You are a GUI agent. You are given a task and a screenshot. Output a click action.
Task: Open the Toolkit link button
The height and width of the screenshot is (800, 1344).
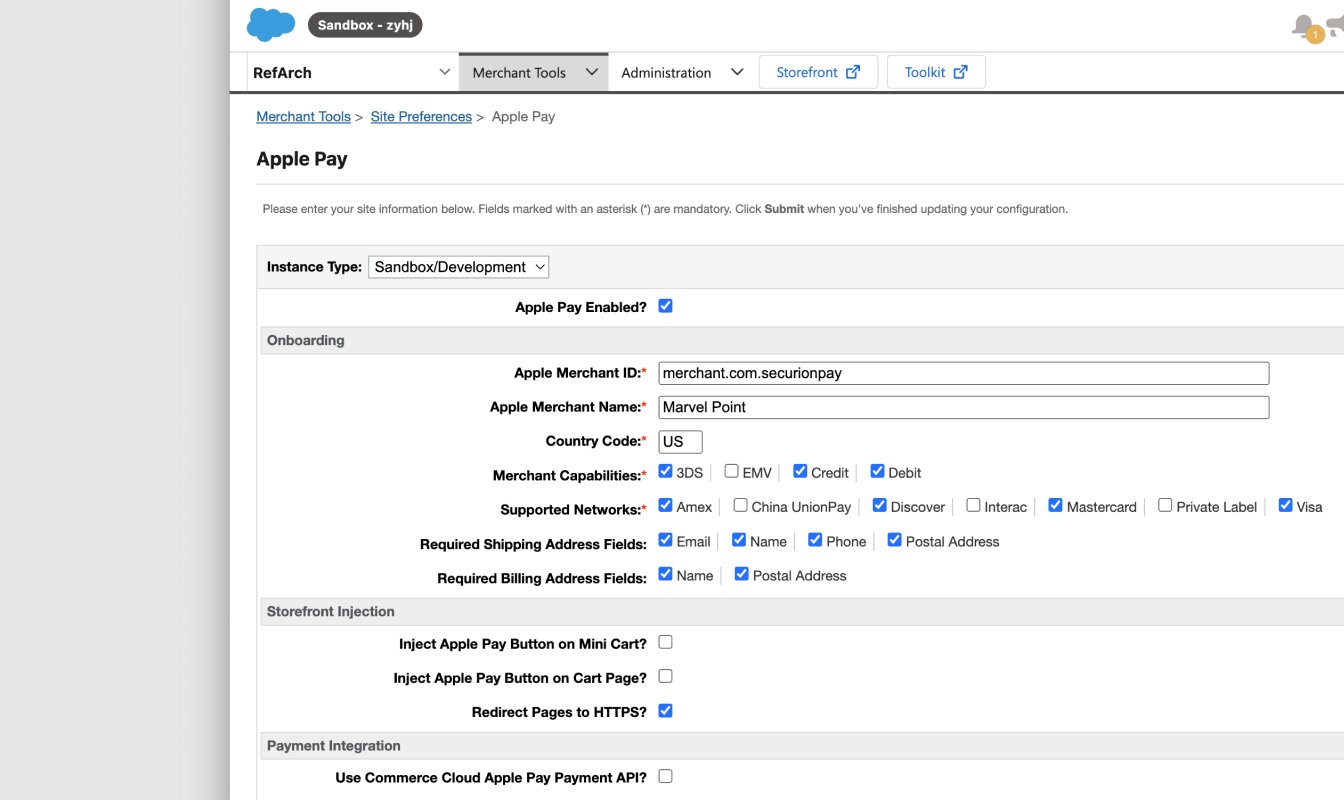coord(936,72)
